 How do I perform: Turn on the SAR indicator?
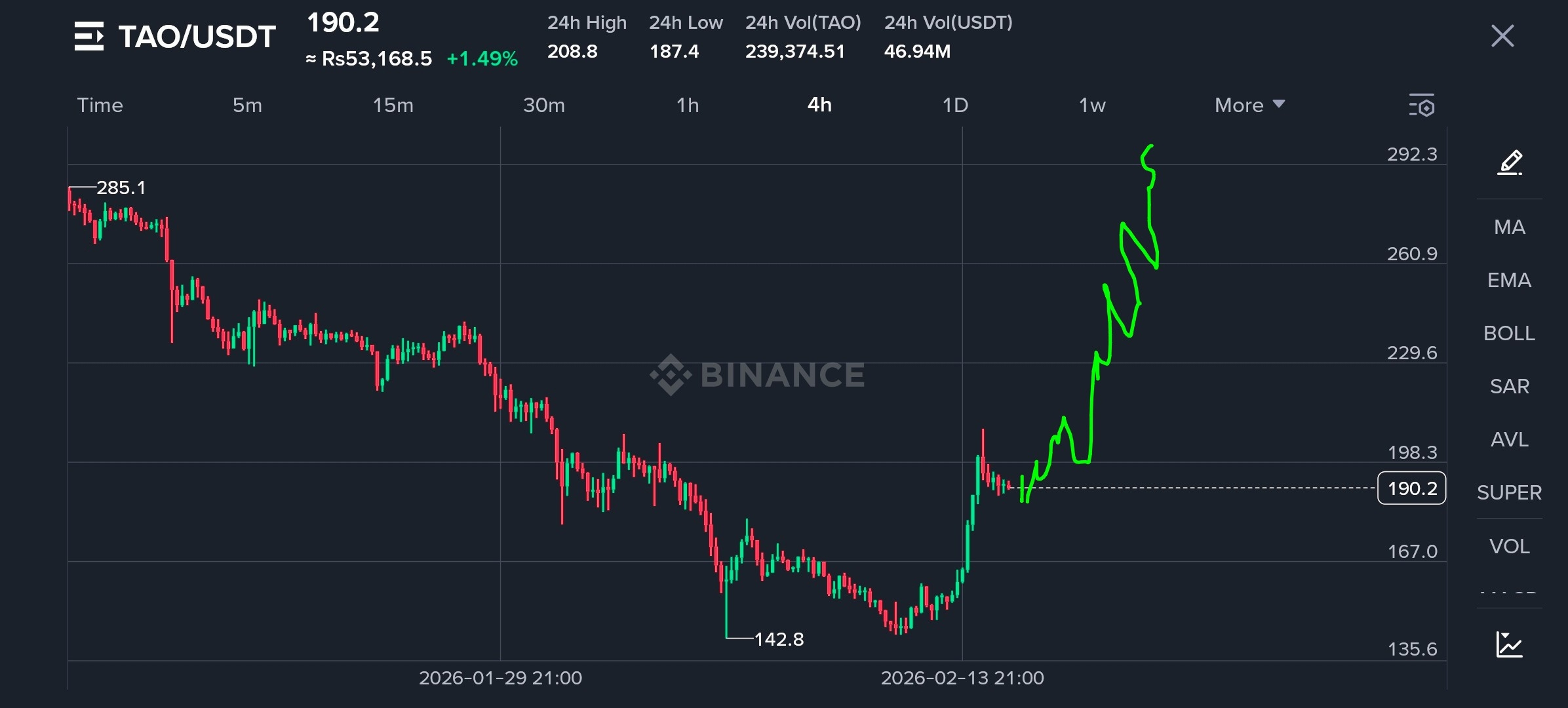coord(1509,386)
